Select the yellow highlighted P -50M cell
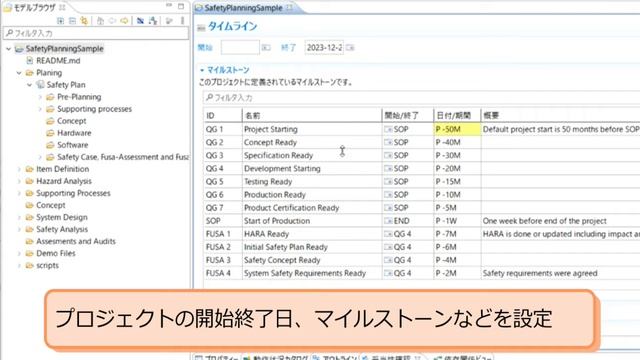640x360 pixels. pos(457,129)
